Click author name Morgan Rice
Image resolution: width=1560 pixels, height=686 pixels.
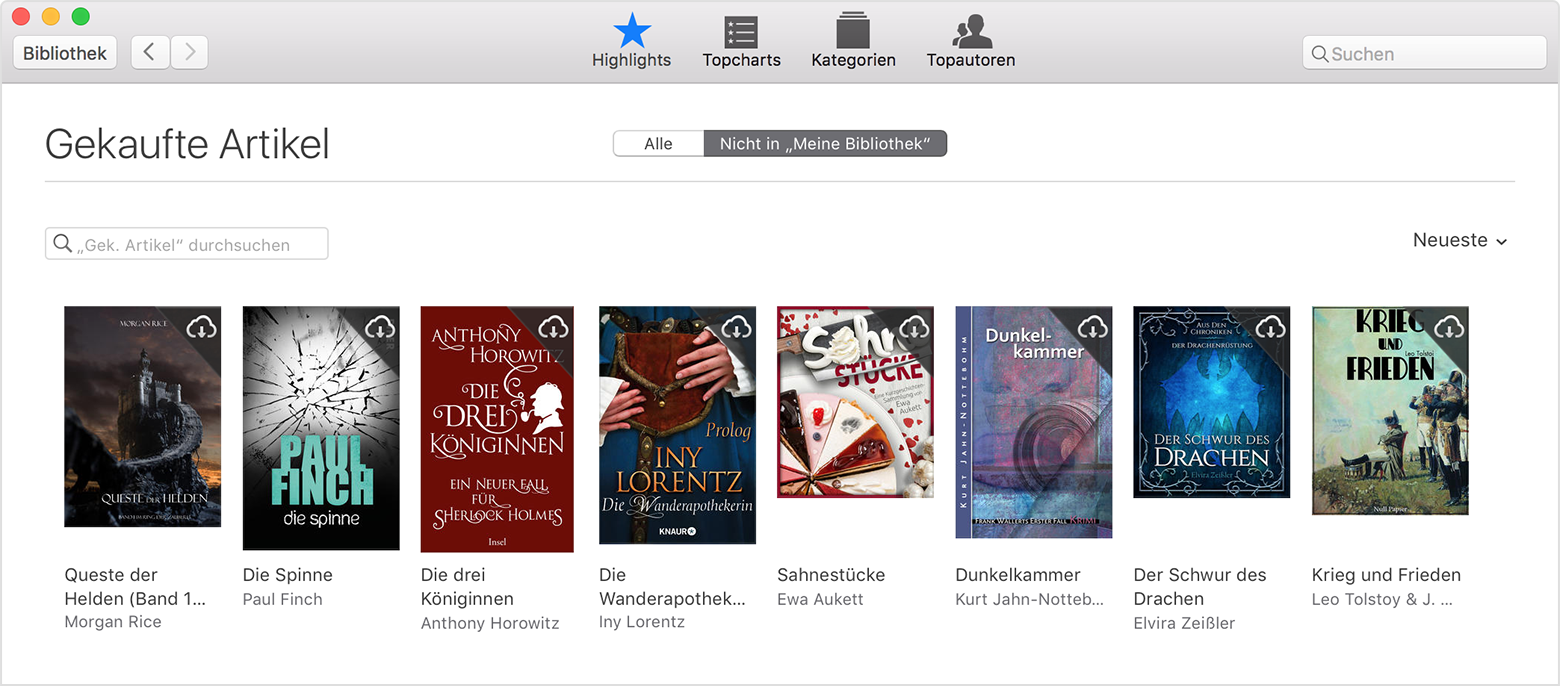pyautogui.click(x=113, y=622)
